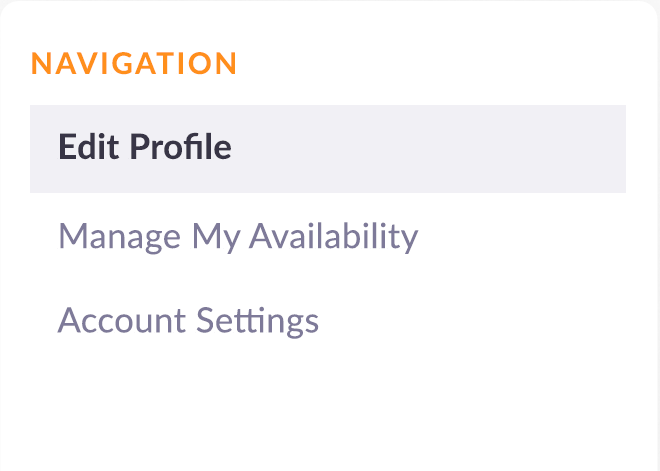Select the Edit Profile navigation item
660x471 pixels.
click(x=145, y=148)
